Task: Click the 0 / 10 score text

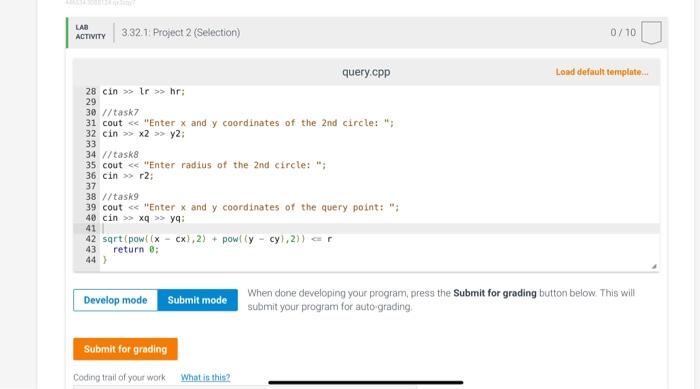Action: (623, 33)
